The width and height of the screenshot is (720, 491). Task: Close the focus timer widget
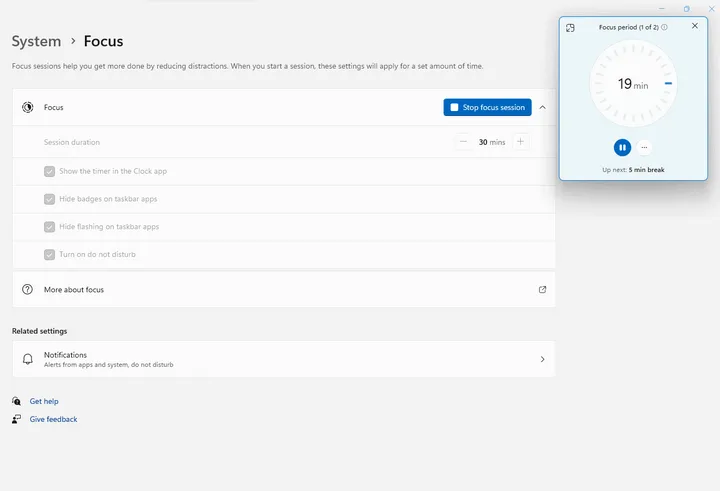(695, 26)
